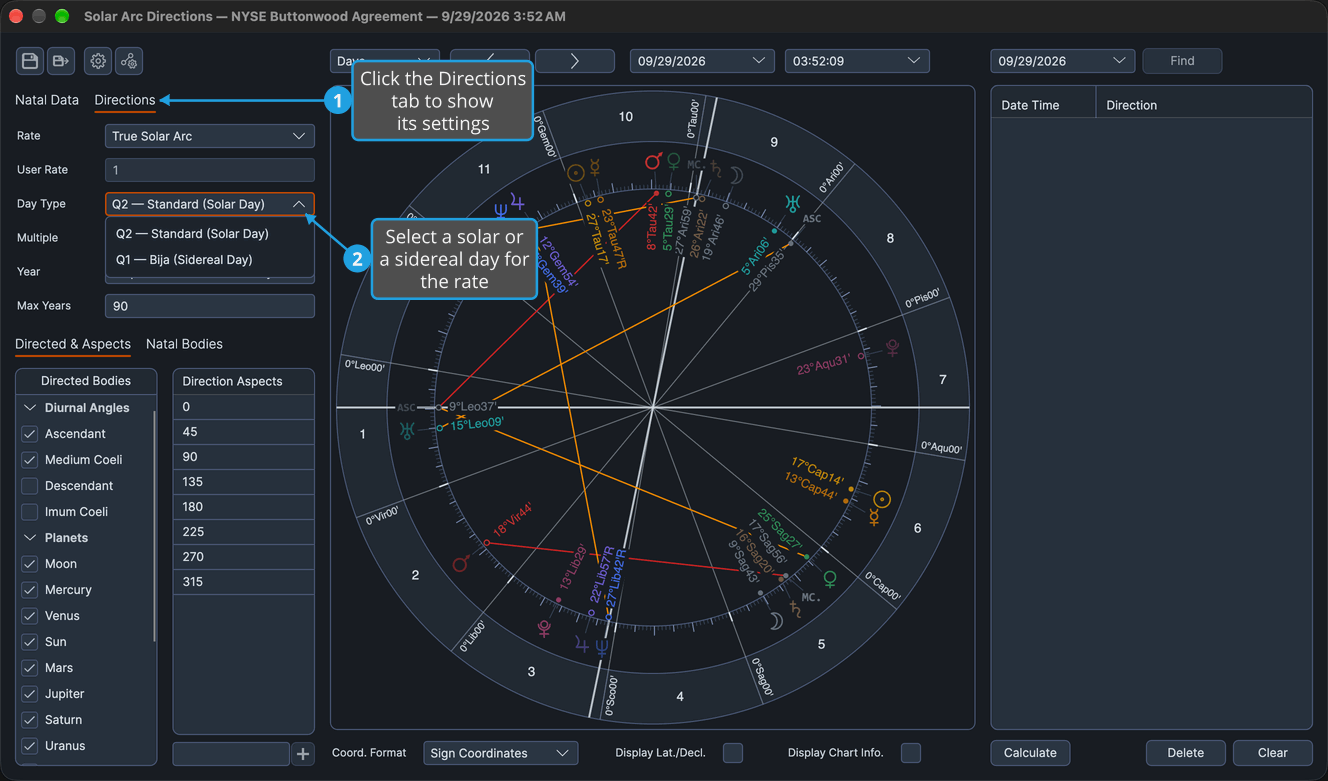
Task: Open the 03:52:09 time dropdown
Action: pos(857,61)
